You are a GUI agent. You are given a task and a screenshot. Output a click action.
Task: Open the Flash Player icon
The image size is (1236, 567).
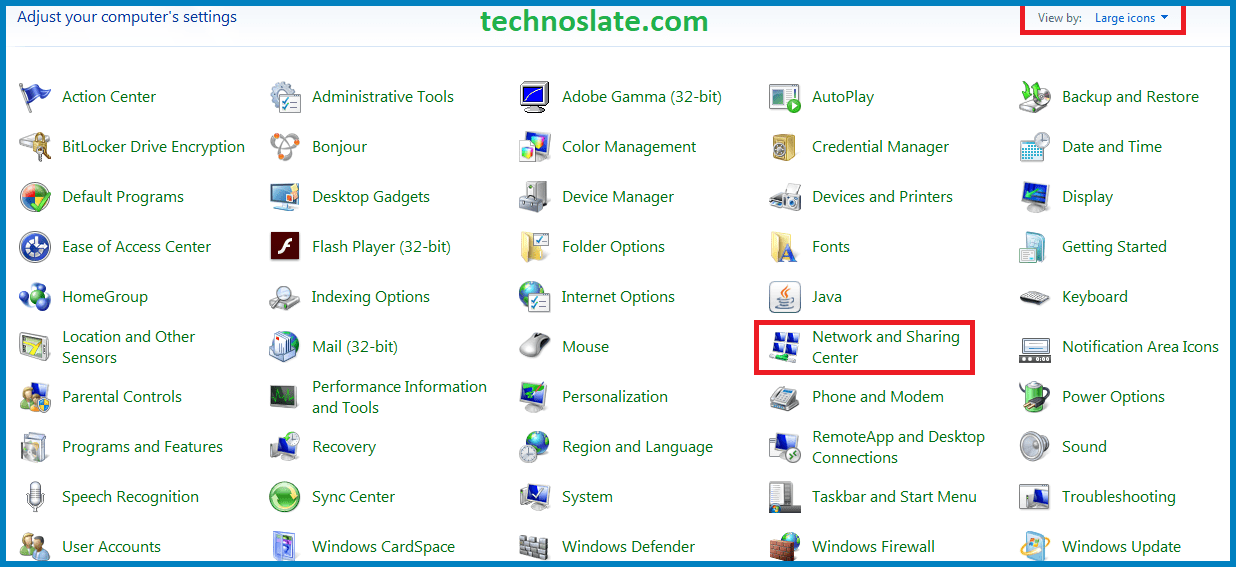(x=285, y=247)
